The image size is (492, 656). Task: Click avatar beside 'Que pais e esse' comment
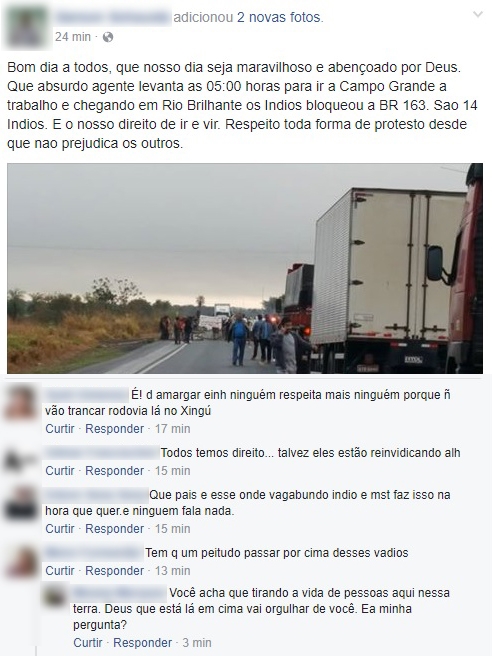pos(20,502)
